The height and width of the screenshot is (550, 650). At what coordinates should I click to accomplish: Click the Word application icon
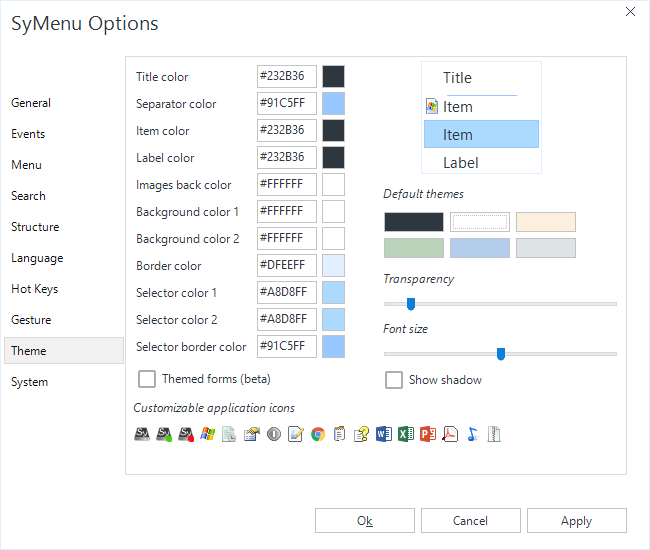pos(384,434)
